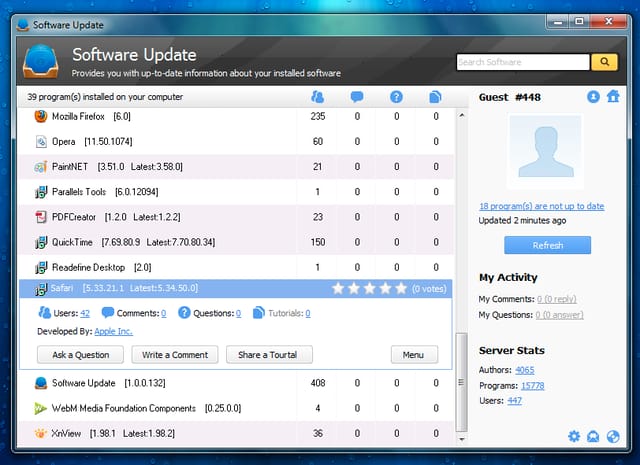Click the scroll down arrow in program list
Viewport: 640px width, 465px height.
(x=462, y=439)
